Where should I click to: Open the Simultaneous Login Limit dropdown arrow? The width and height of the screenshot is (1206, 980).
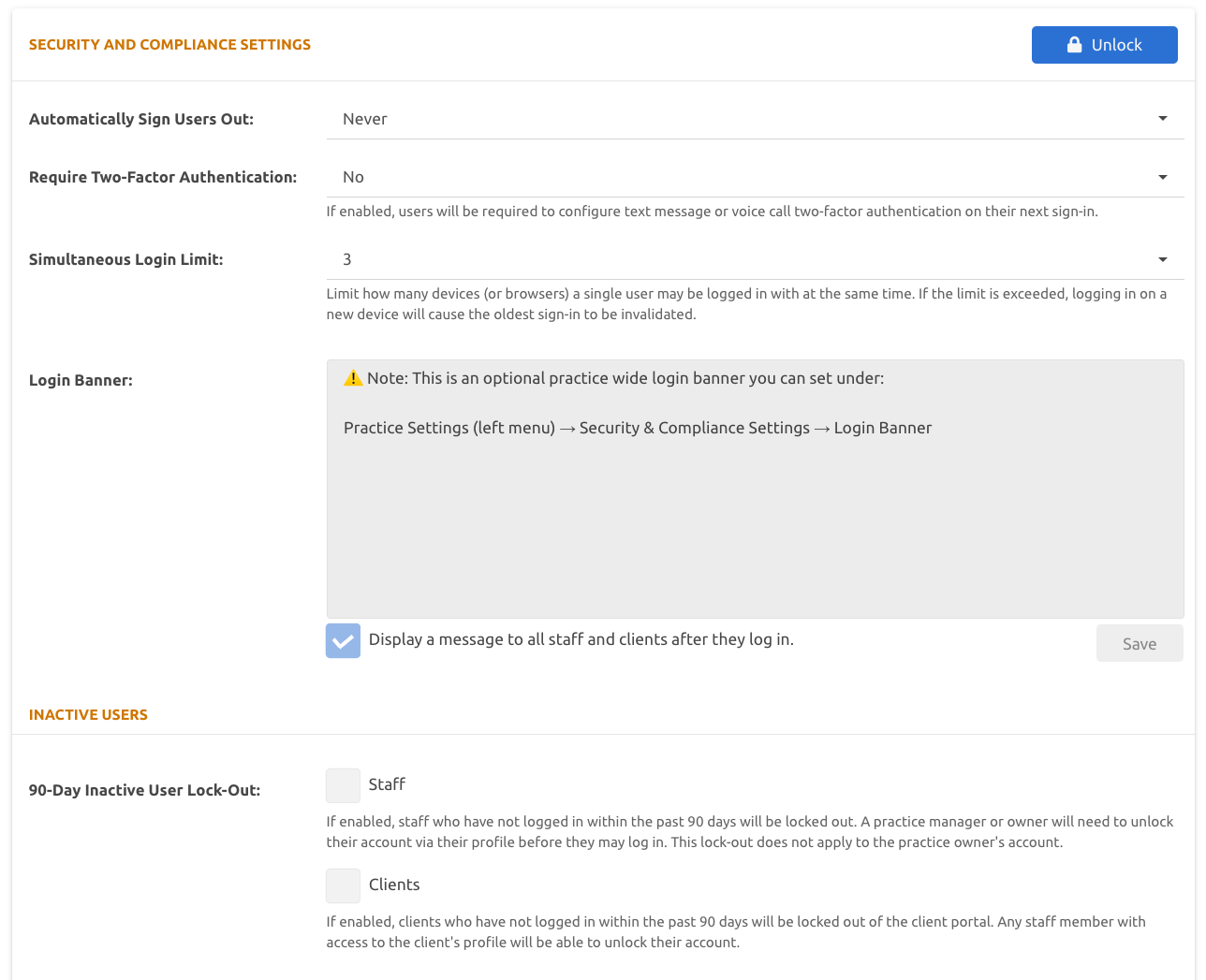tap(1162, 259)
